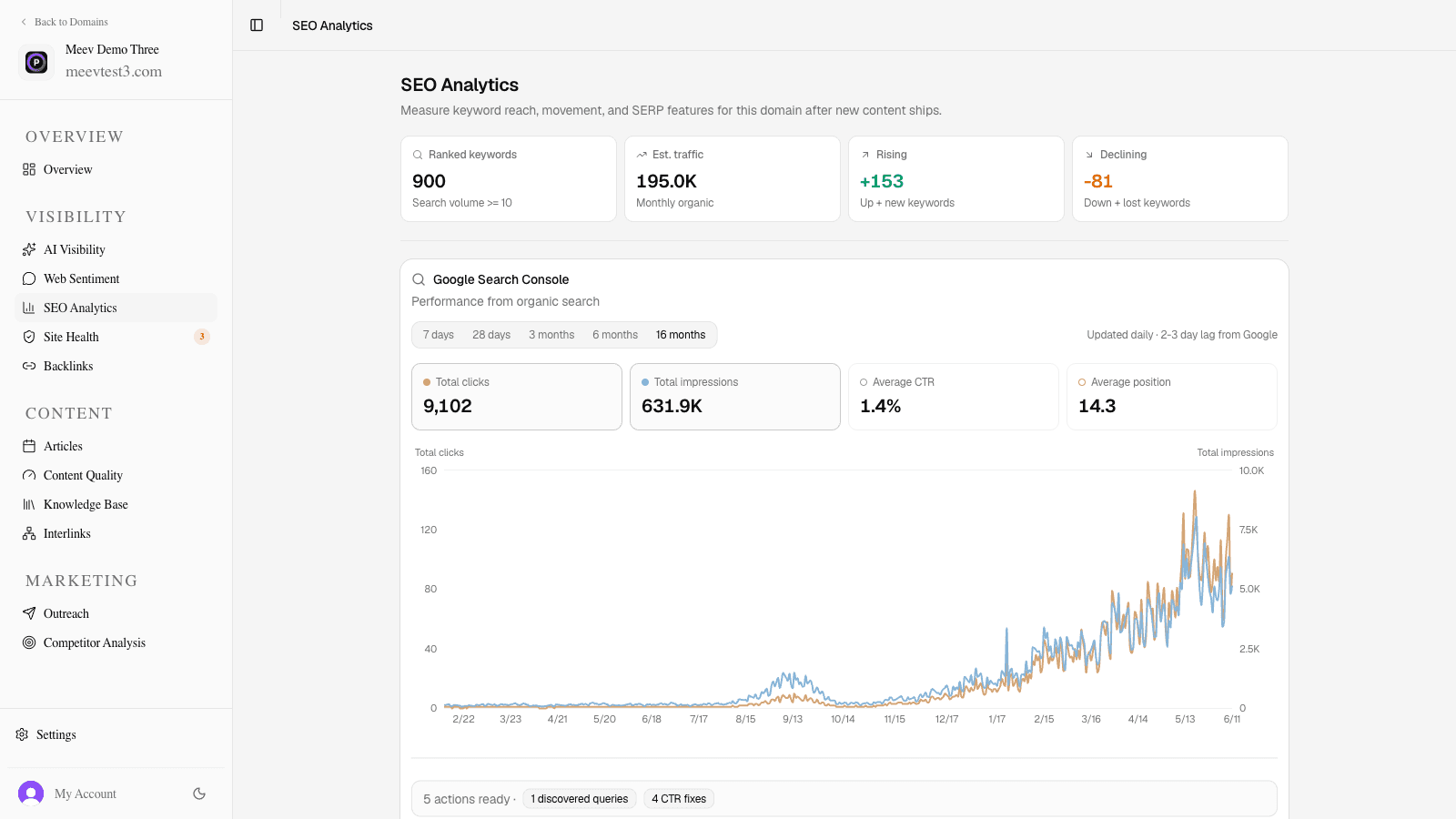Click the My Account avatar
1456x819 pixels.
31,794
